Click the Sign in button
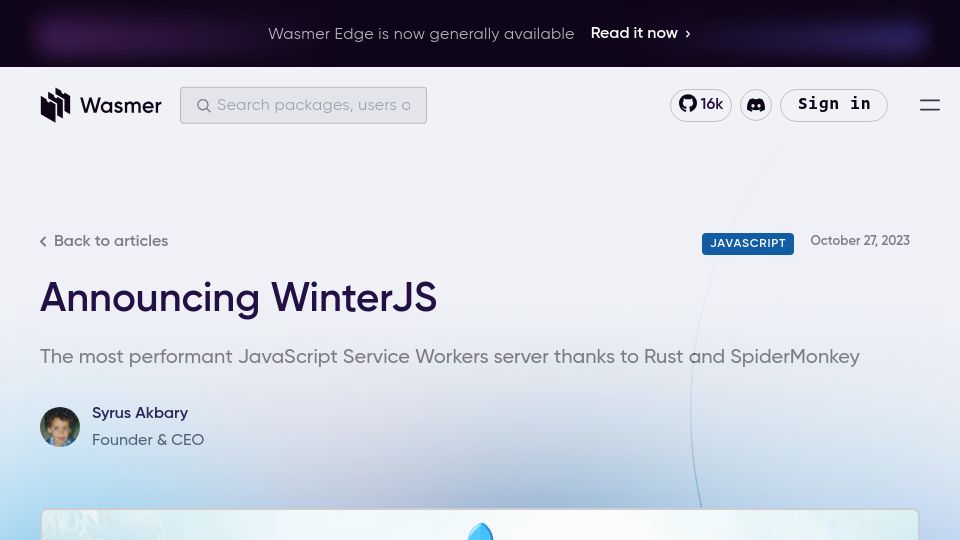Screen dimensions: 960x540 (834, 105)
